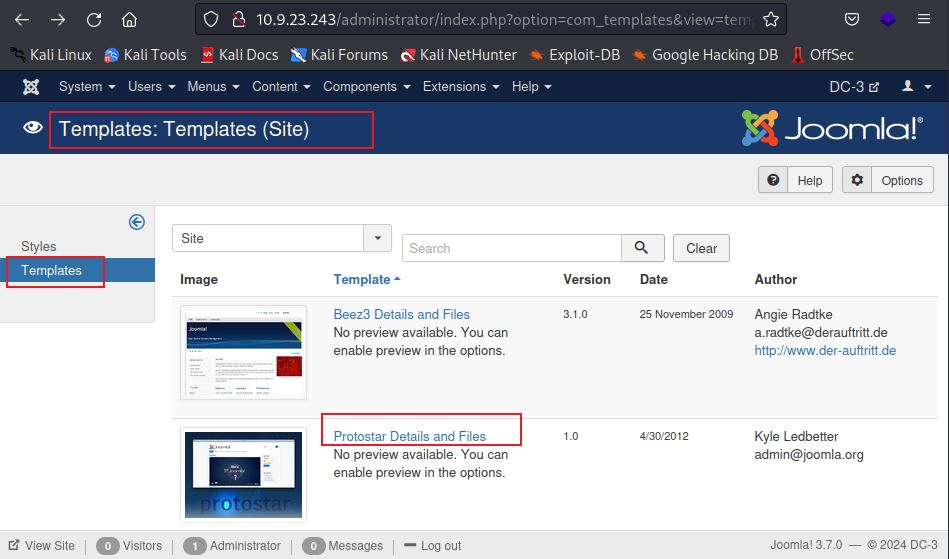Reload the current page
The width and height of the screenshot is (949, 559).
[x=94, y=20]
